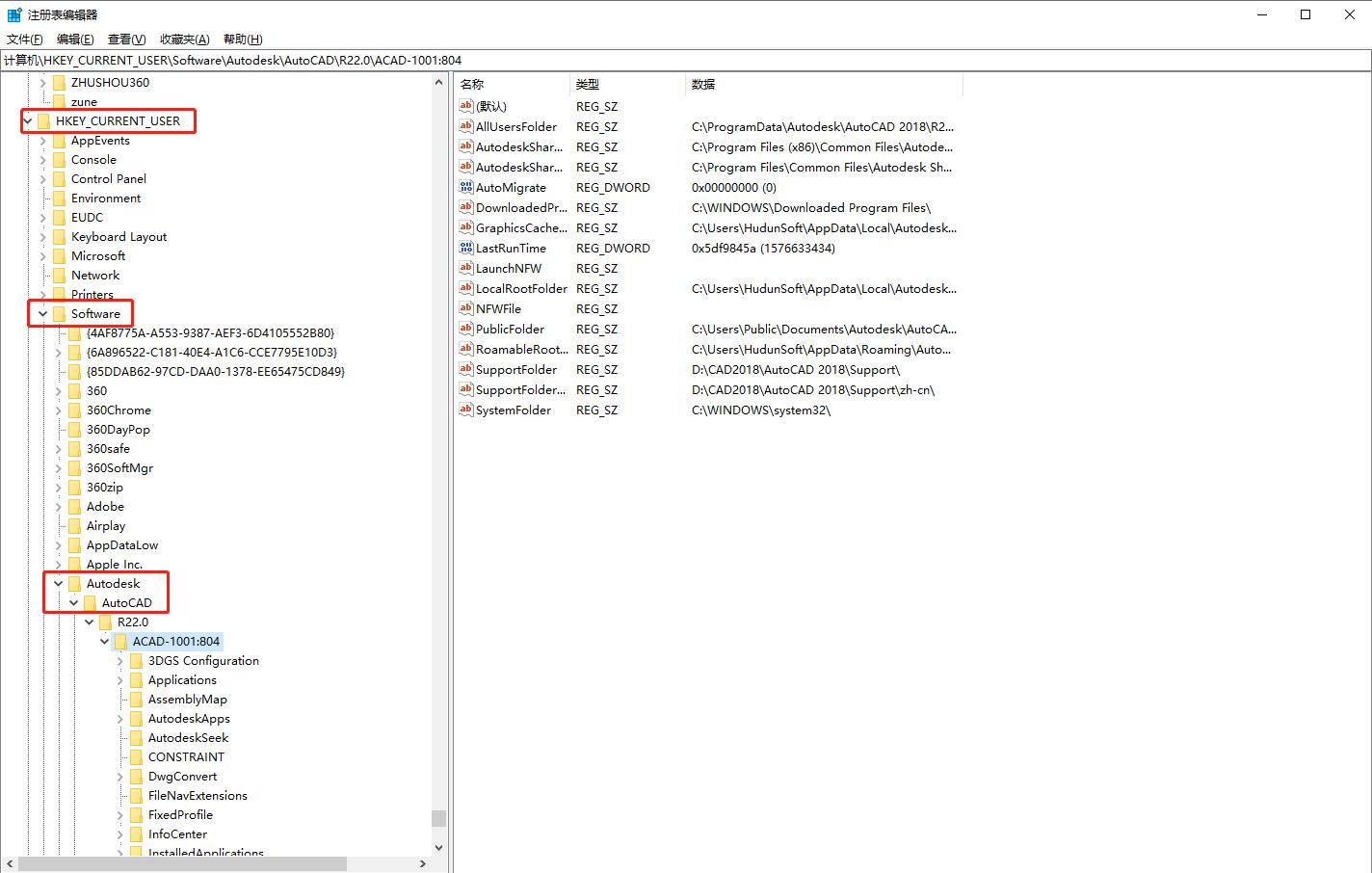Expand the AppEvents key
The image size is (1372, 873).
[41, 140]
